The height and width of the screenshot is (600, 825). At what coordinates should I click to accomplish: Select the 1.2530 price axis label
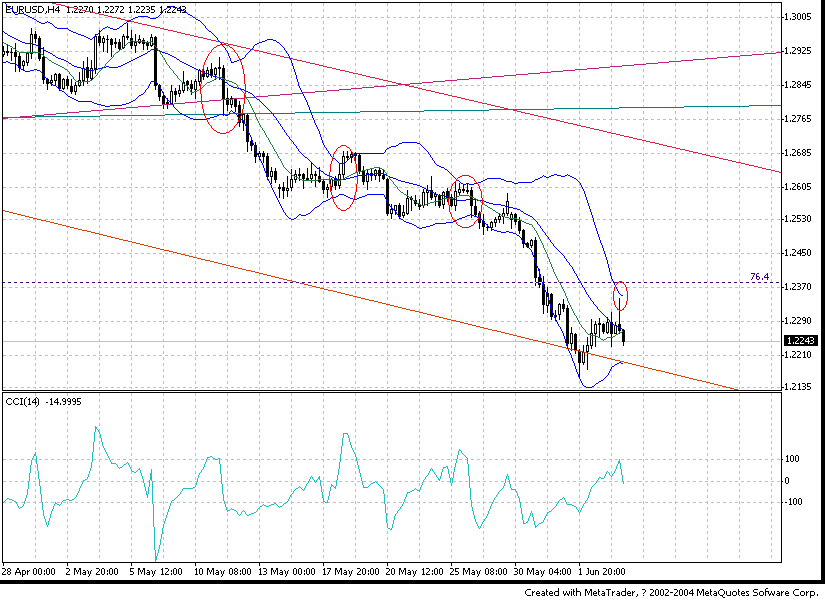(x=798, y=218)
